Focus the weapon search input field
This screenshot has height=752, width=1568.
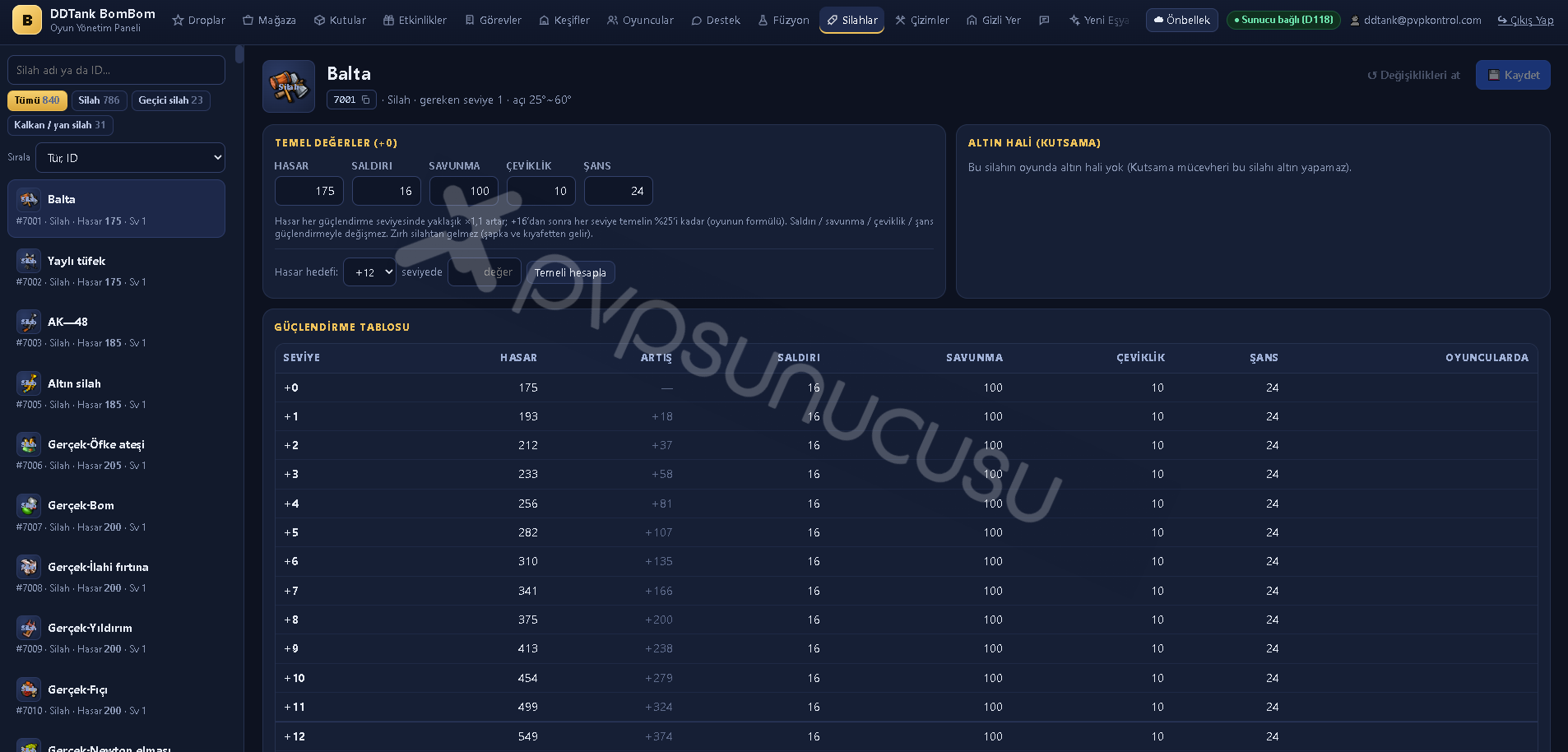tap(116, 70)
